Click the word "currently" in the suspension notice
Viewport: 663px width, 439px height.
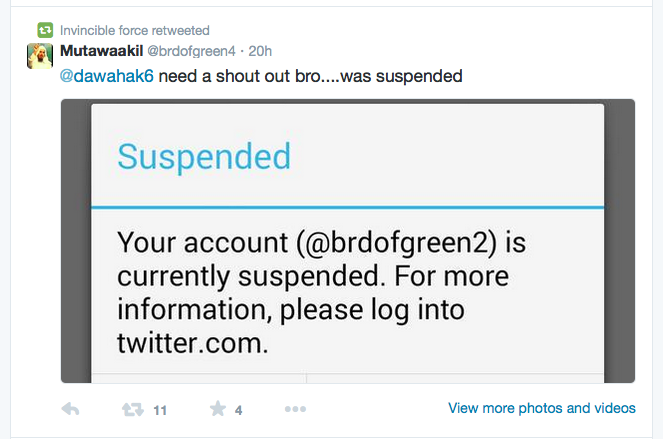184,276
